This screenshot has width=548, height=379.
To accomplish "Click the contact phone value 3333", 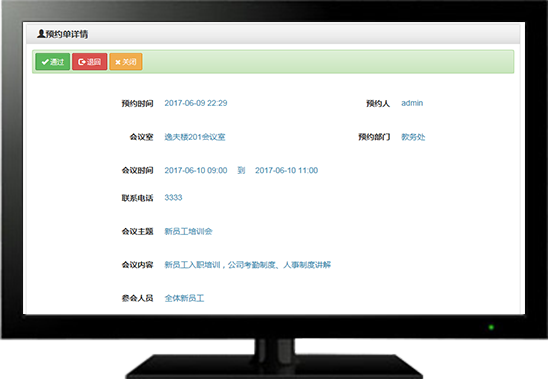I will (173, 198).
